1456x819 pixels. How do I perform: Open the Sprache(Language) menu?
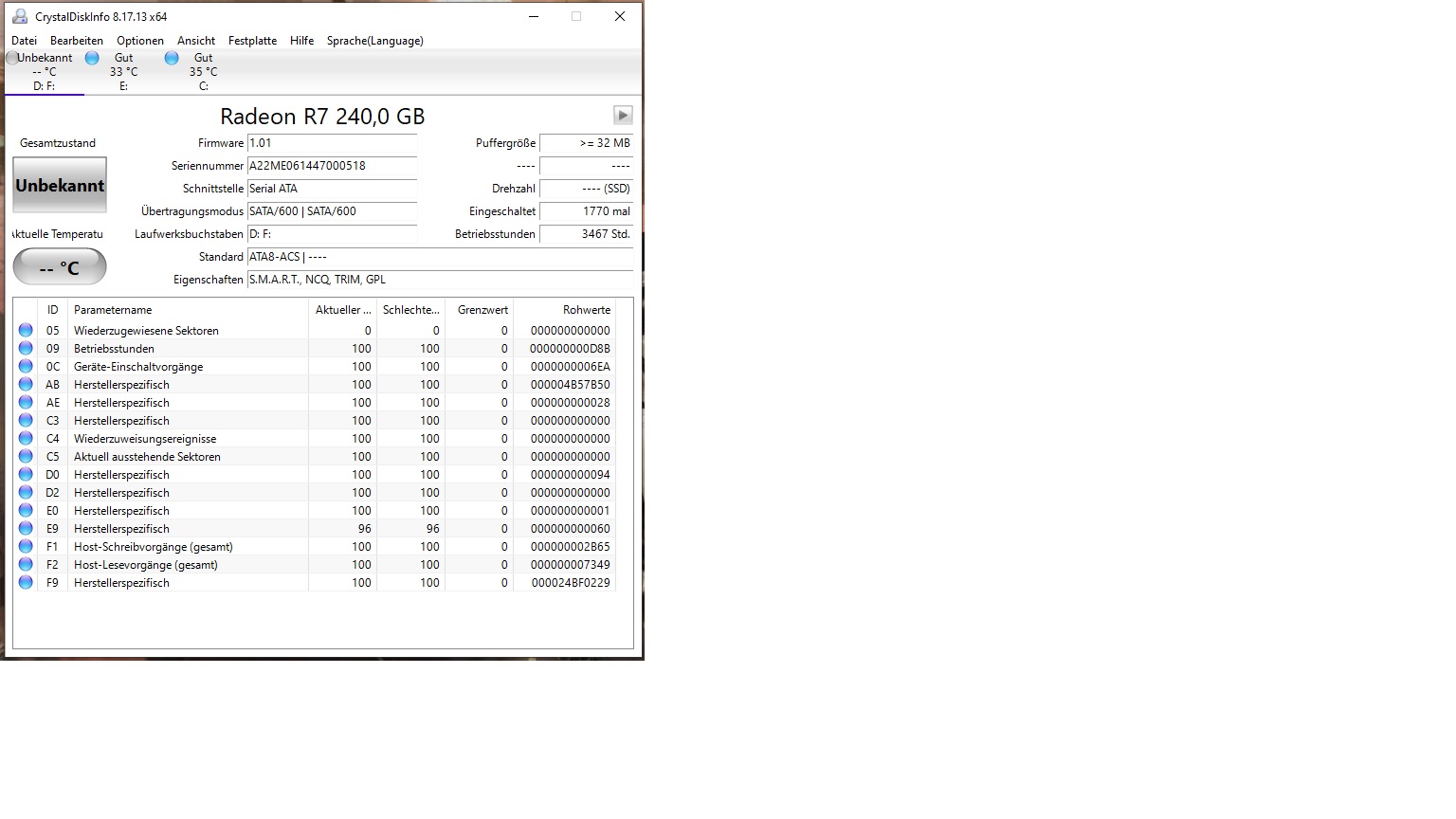[x=375, y=41]
